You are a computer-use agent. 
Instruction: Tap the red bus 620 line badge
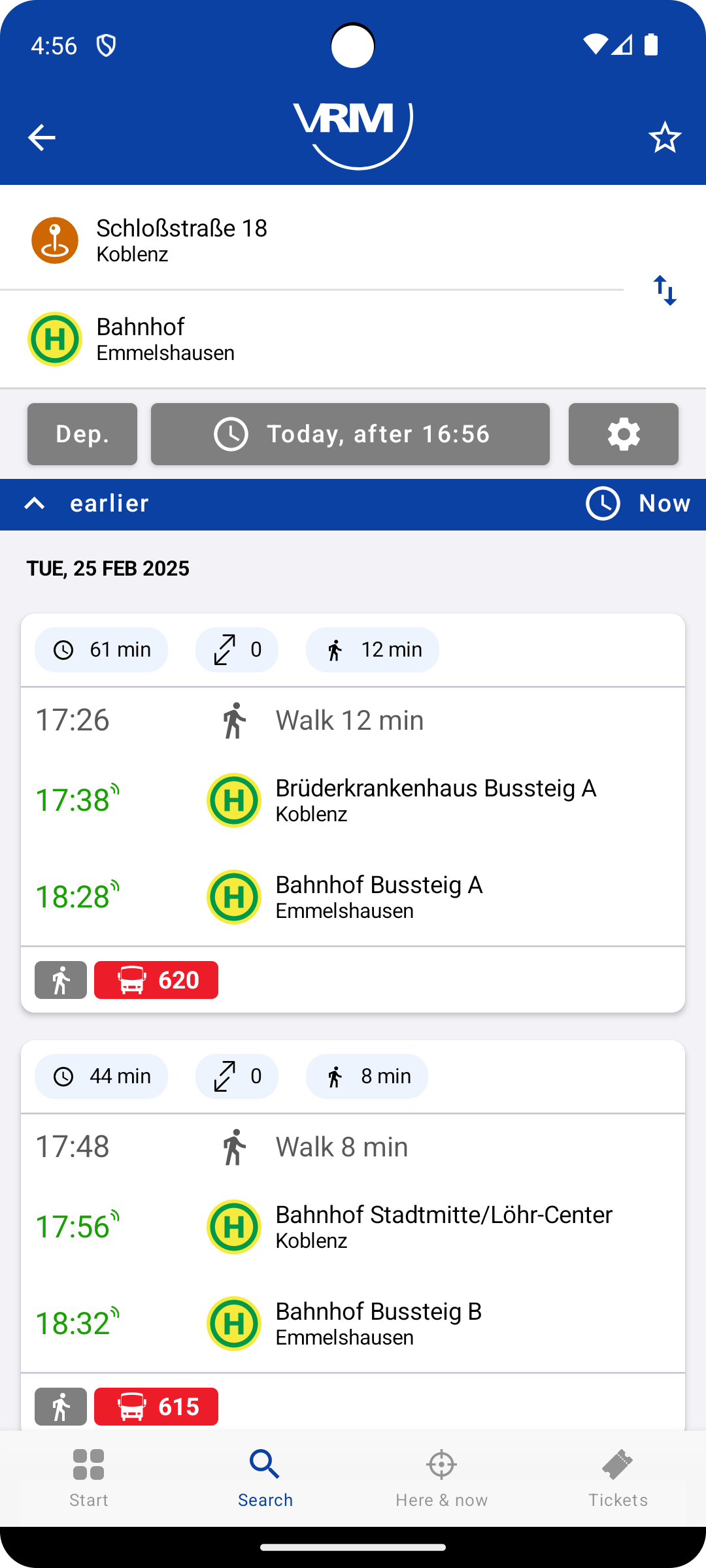(156, 980)
